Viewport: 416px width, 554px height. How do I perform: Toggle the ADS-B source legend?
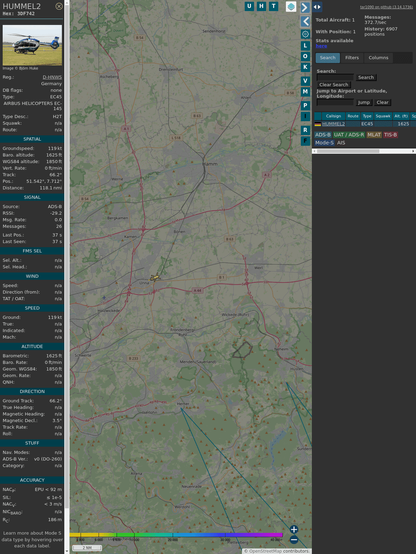pos(323,135)
